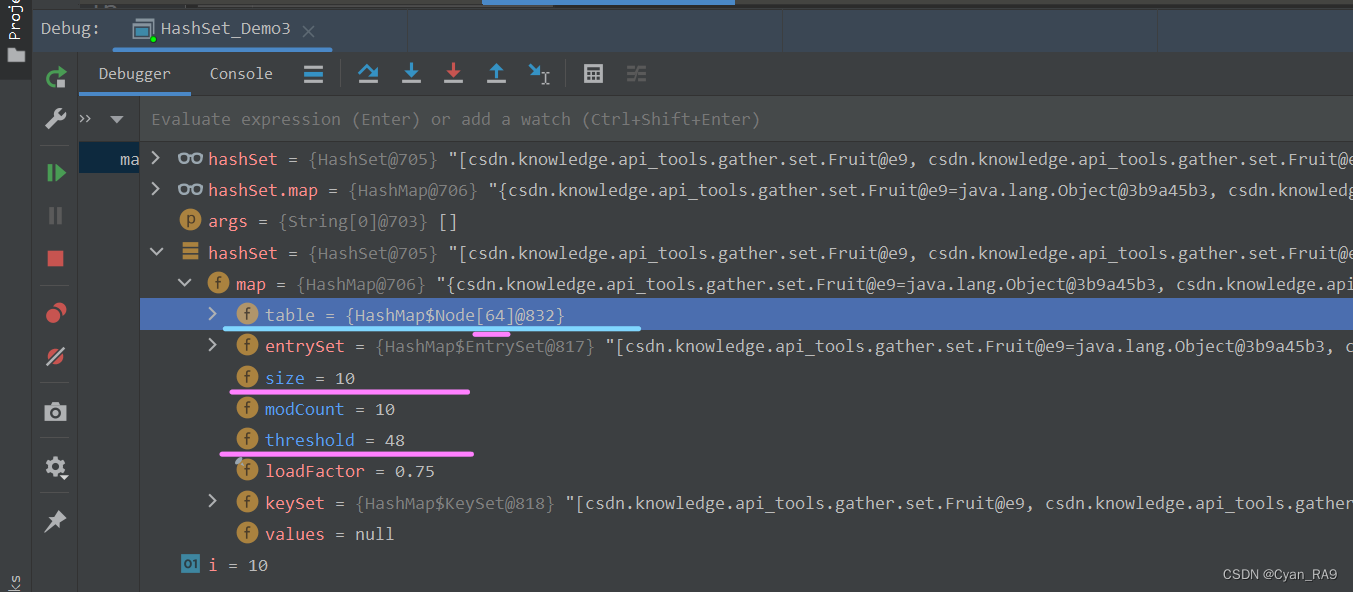Viewport: 1353px width, 592px height.
Task: Close the HashSet_Demo3 debug tab
Action: (309, 29)
